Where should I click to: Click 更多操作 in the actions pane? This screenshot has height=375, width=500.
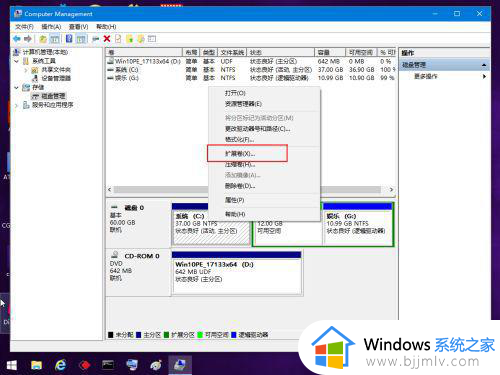(426, 76)
